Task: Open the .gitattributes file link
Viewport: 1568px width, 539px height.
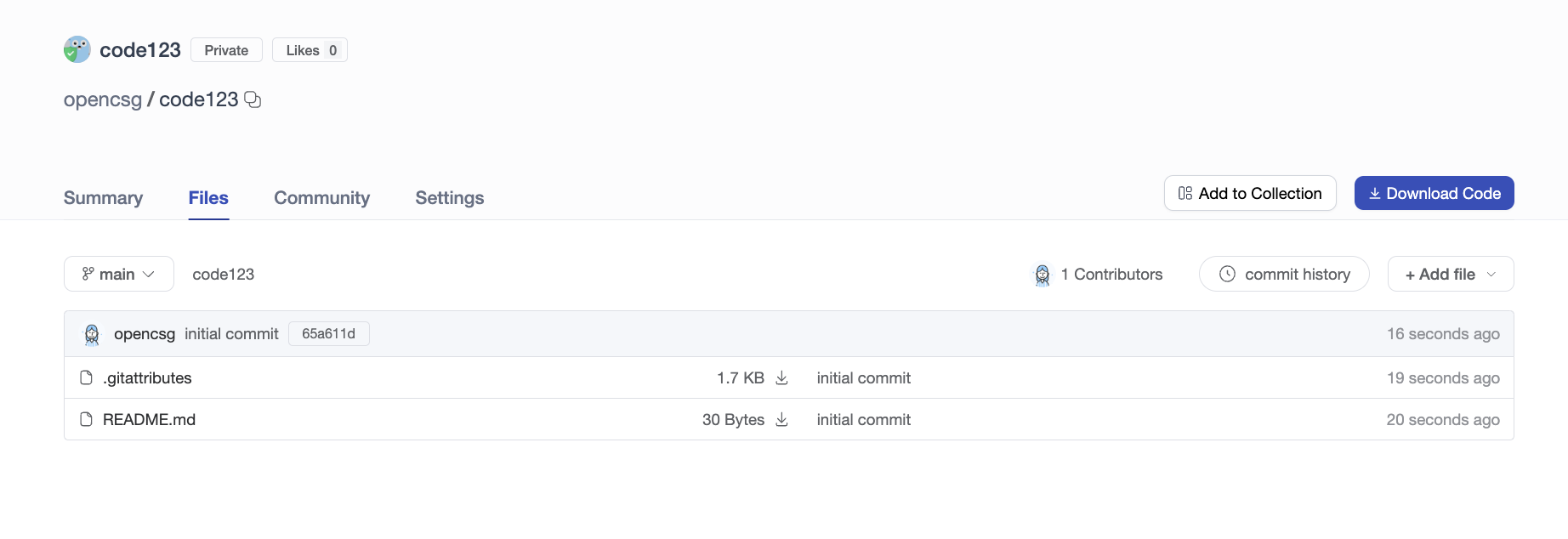Action: [x=147, y=377]
